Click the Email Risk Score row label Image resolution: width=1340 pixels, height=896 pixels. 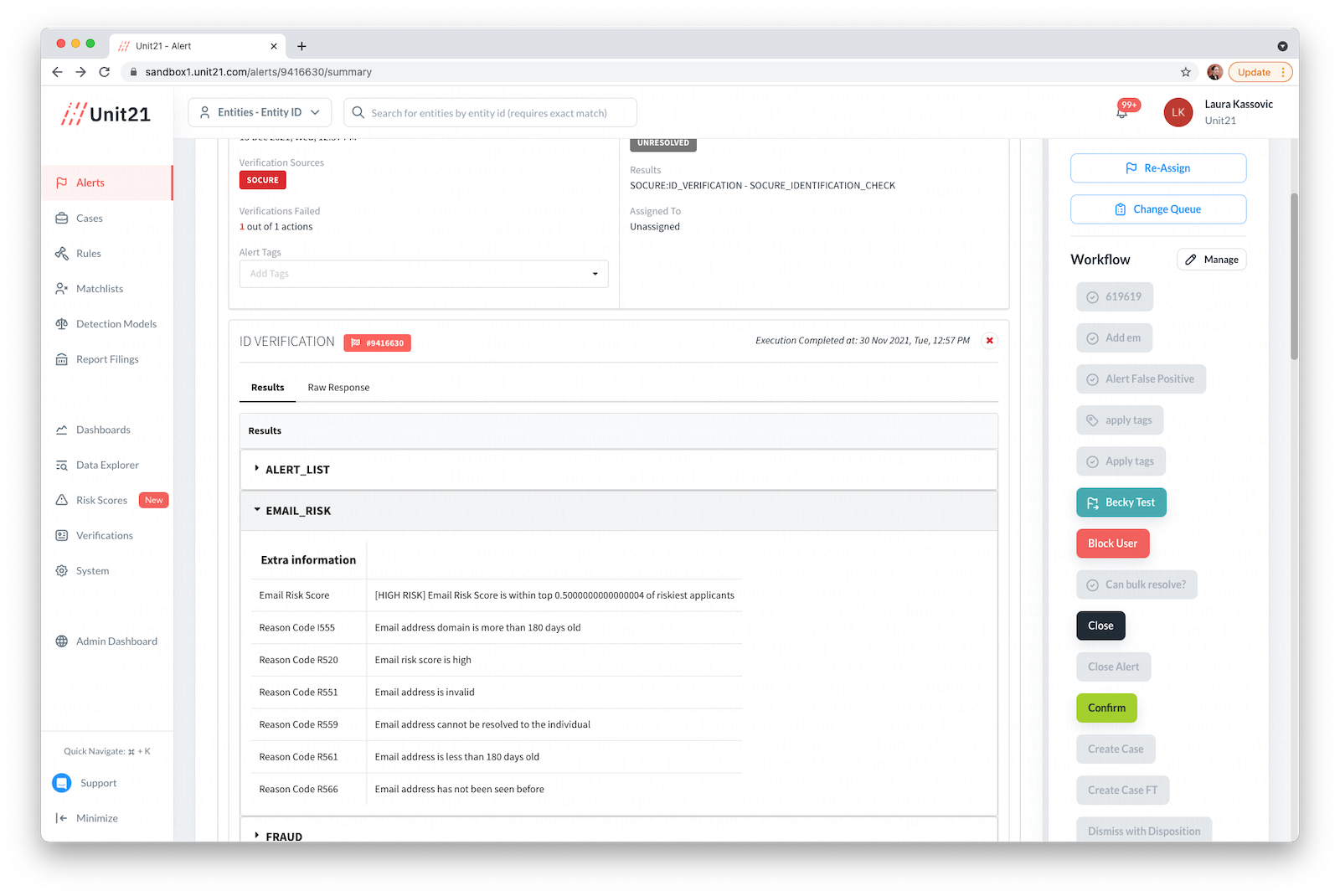(294, 595)
